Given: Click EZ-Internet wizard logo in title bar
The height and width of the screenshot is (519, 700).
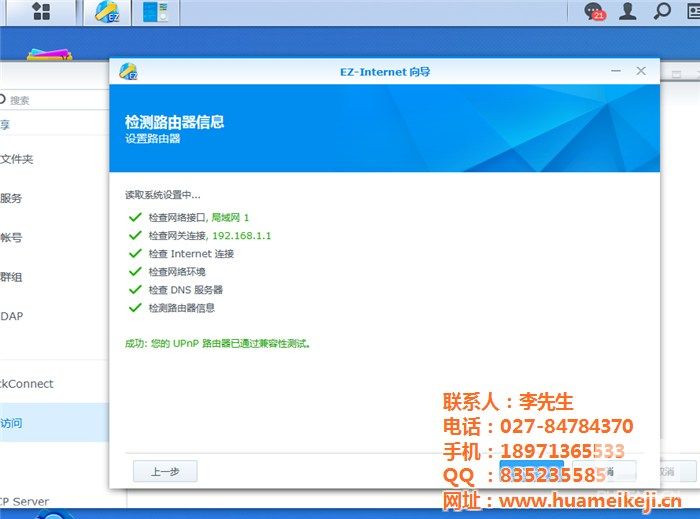Looking at the screenshot, I should 129,71.
